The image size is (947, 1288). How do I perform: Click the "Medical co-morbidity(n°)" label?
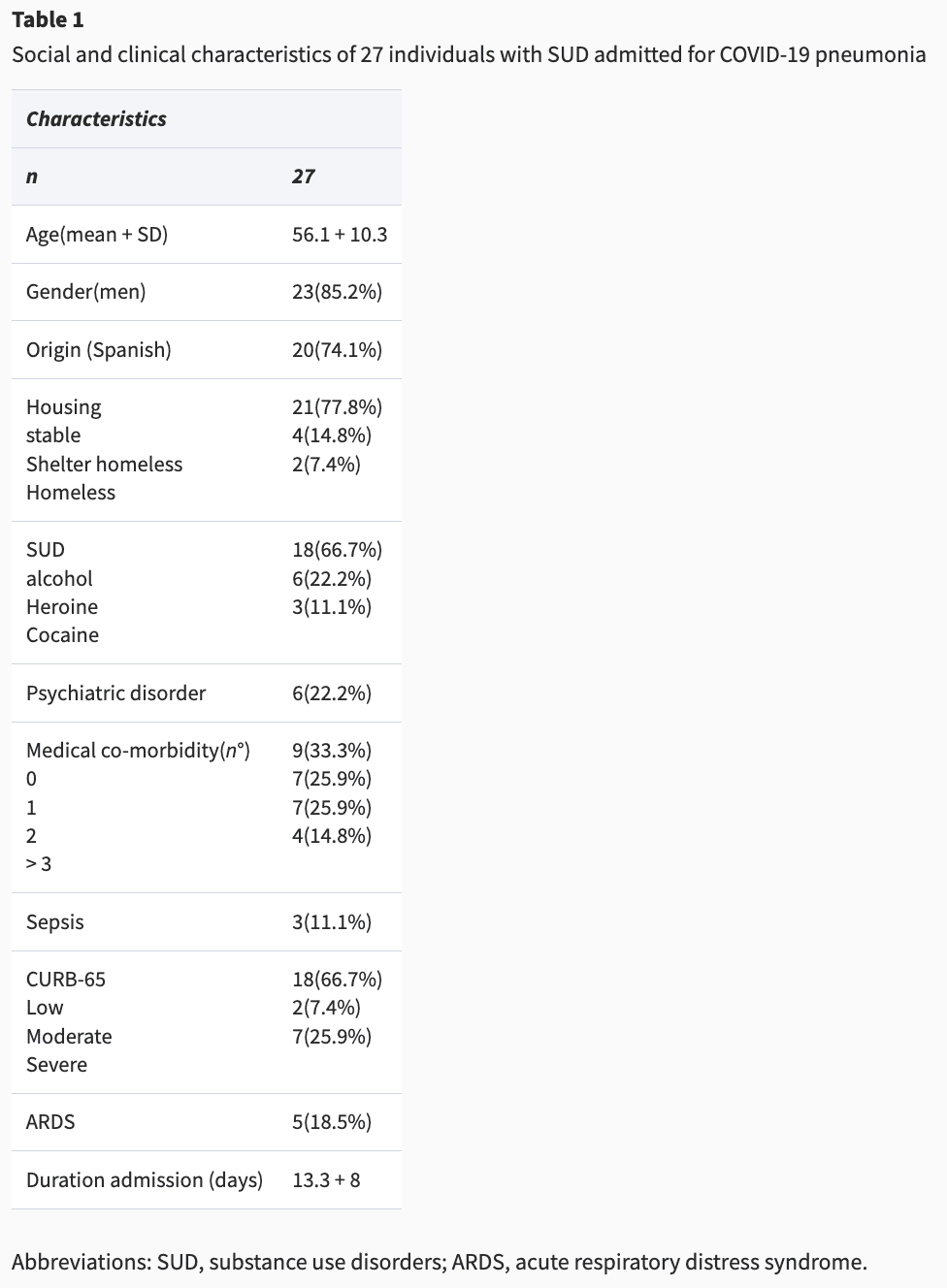click(x=138, y=750)
